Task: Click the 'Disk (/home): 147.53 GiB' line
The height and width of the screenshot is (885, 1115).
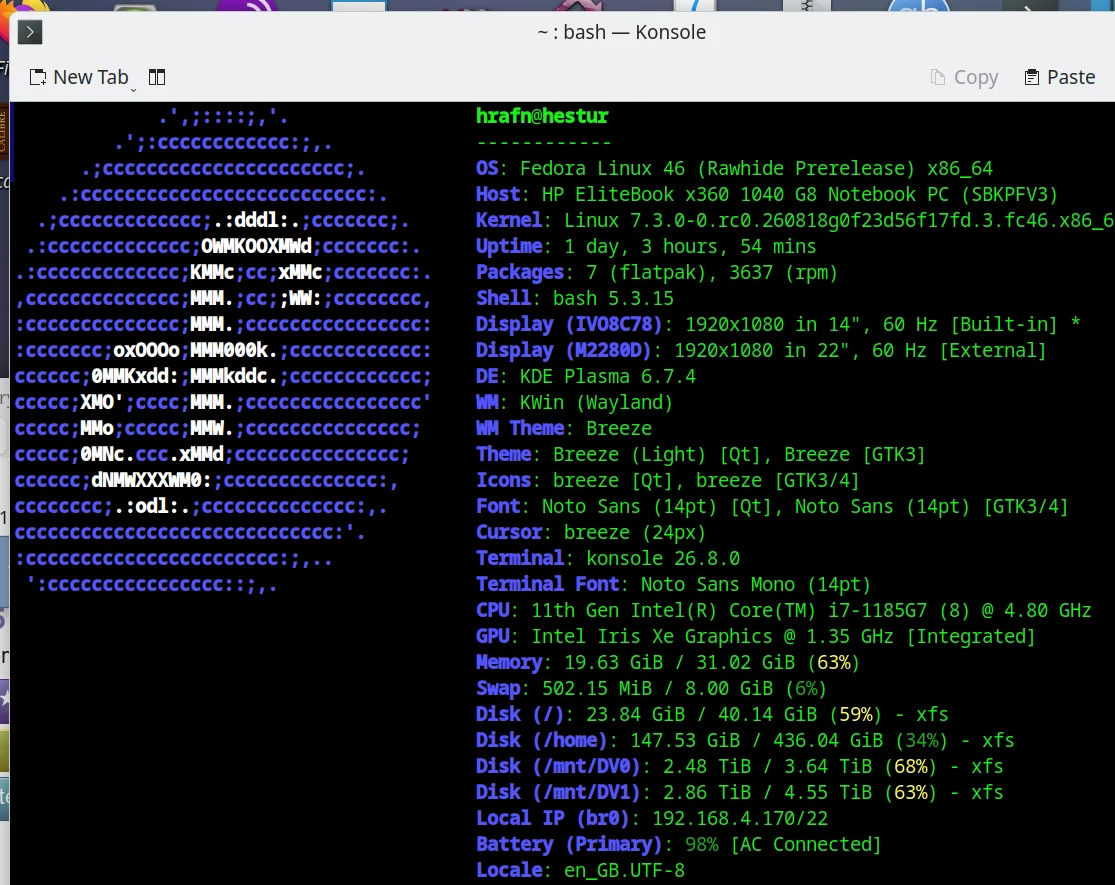Action: [745, 740]
